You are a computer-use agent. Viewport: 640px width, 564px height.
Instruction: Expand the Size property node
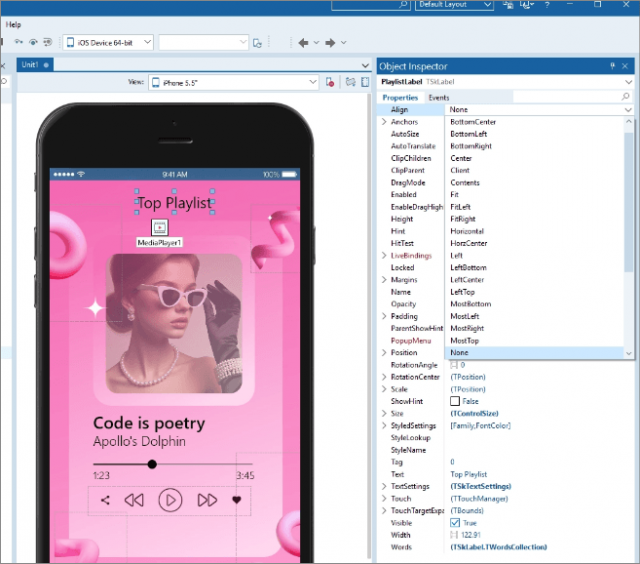pyautogui.click(x=384, y=413)
